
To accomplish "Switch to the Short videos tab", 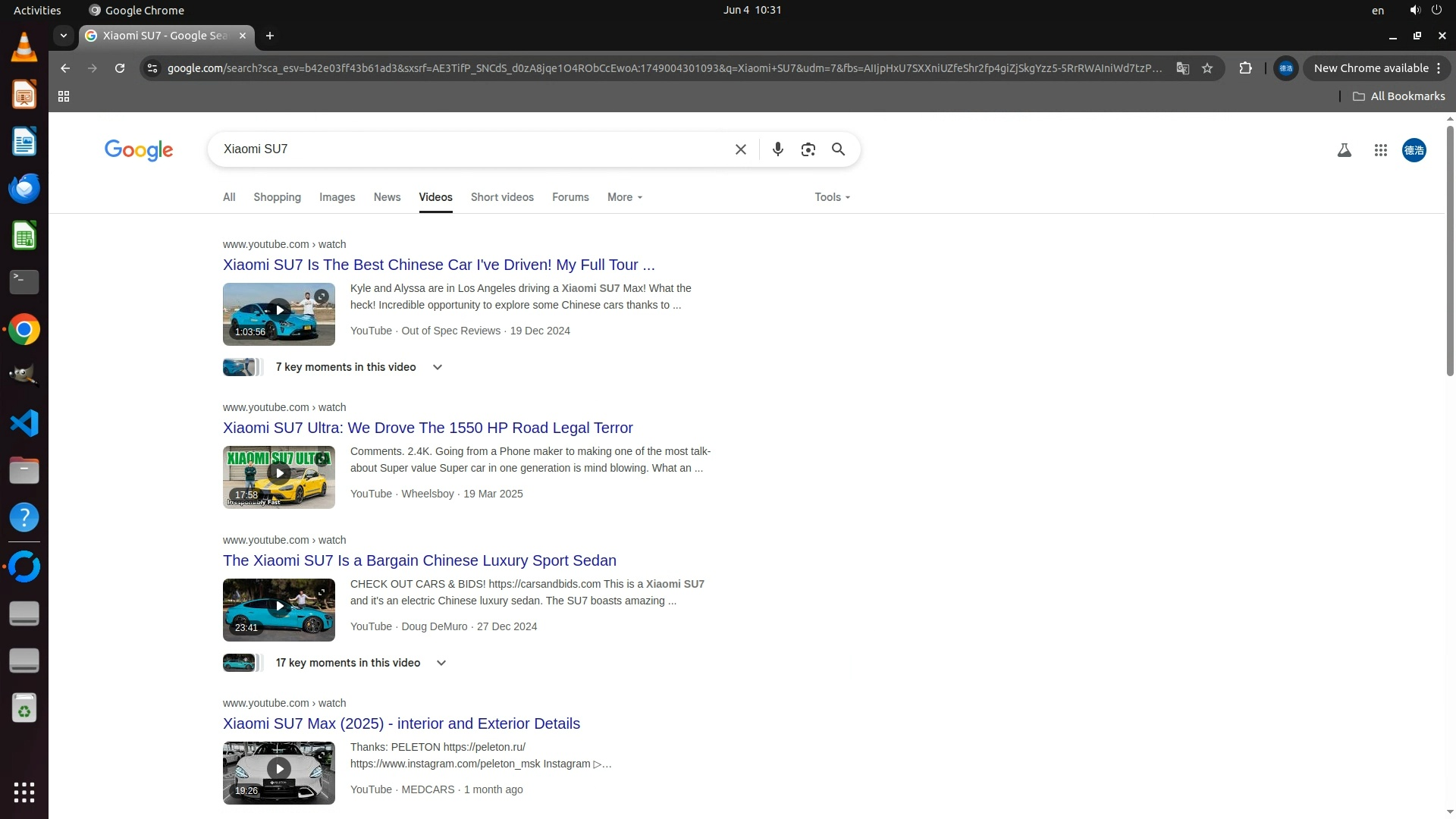I will [502, 197].
